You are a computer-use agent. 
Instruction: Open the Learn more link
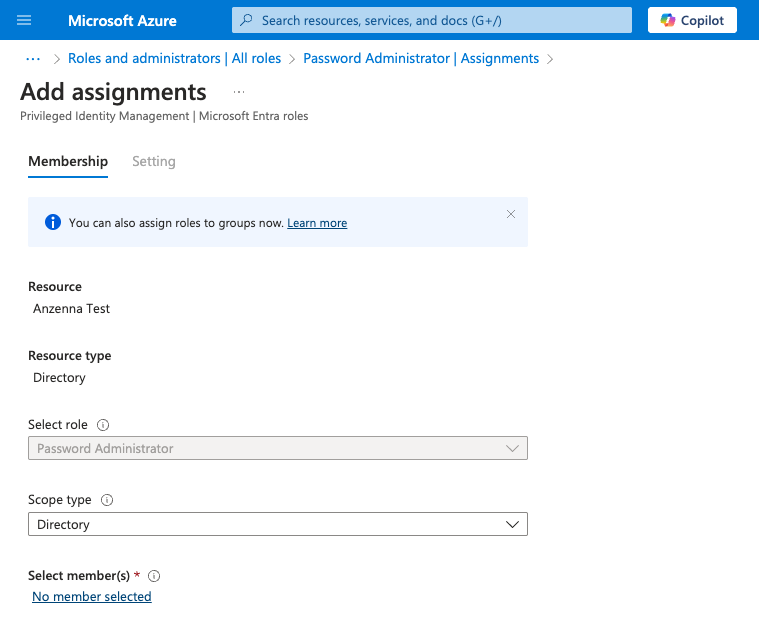tap(317, 223)
